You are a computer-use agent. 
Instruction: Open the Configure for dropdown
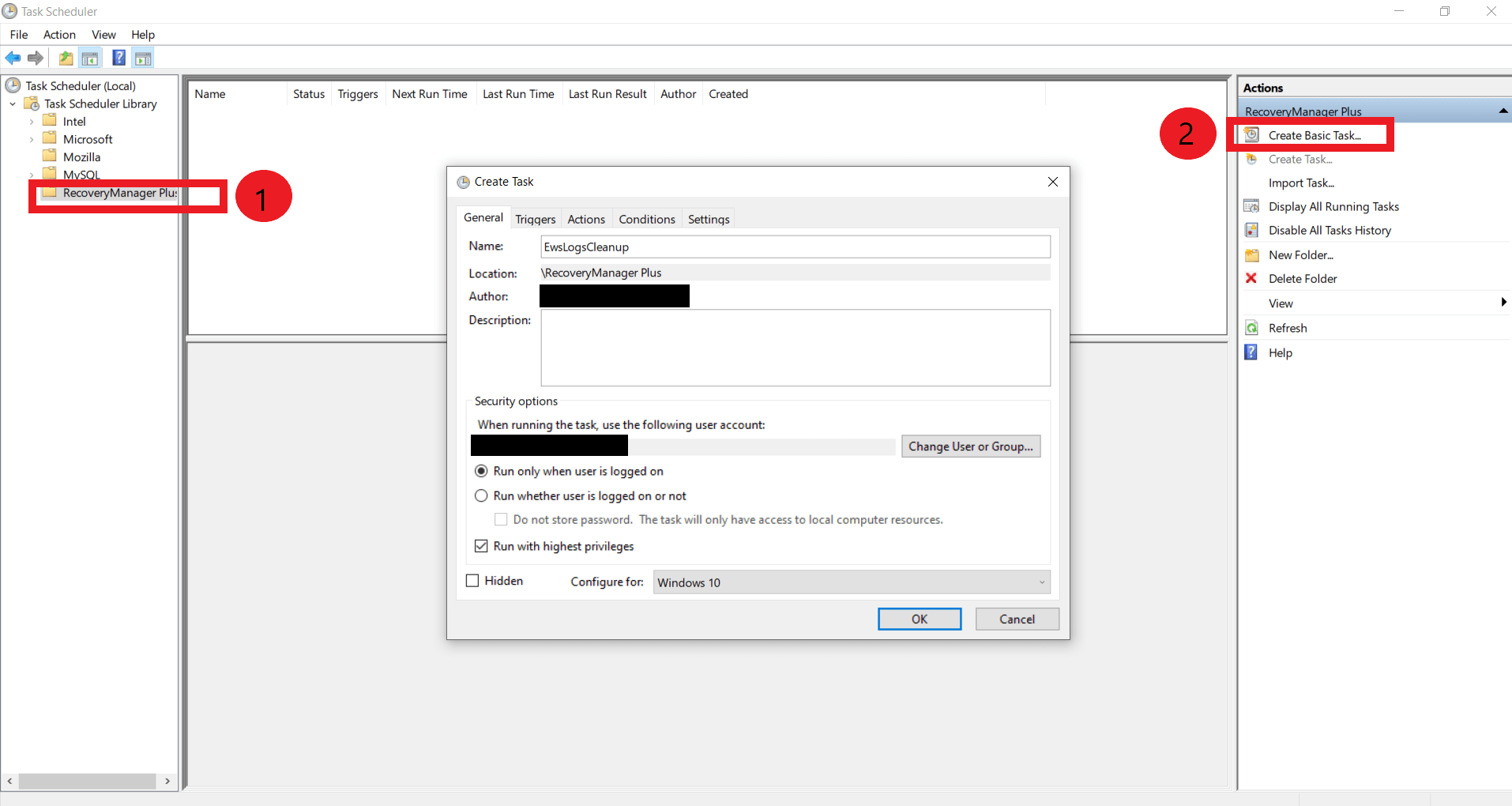1040,582
